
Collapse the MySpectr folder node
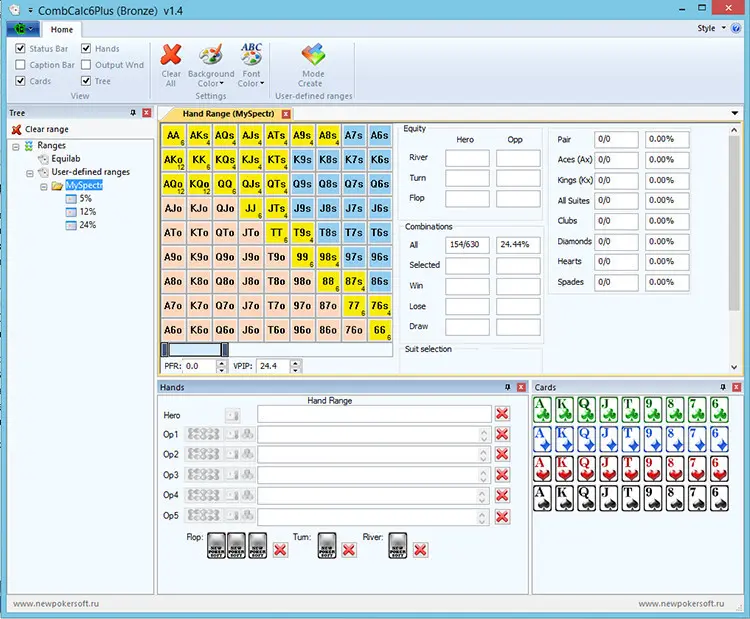(43, 185)
